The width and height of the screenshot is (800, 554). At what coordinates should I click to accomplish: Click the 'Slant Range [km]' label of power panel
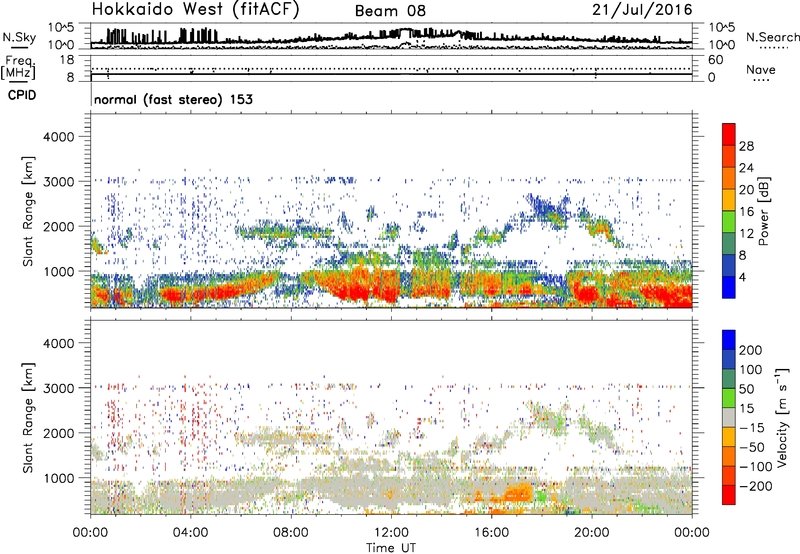(x=28, y=211)
